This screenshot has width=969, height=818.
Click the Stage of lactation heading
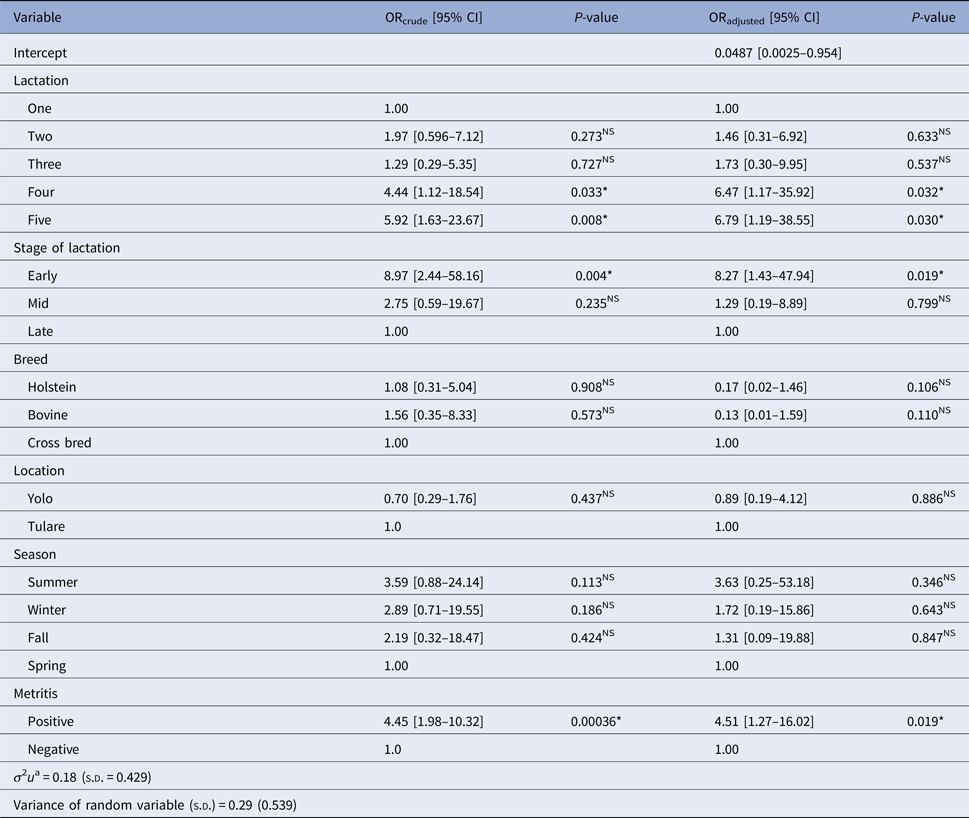click(x=66, y=248)
